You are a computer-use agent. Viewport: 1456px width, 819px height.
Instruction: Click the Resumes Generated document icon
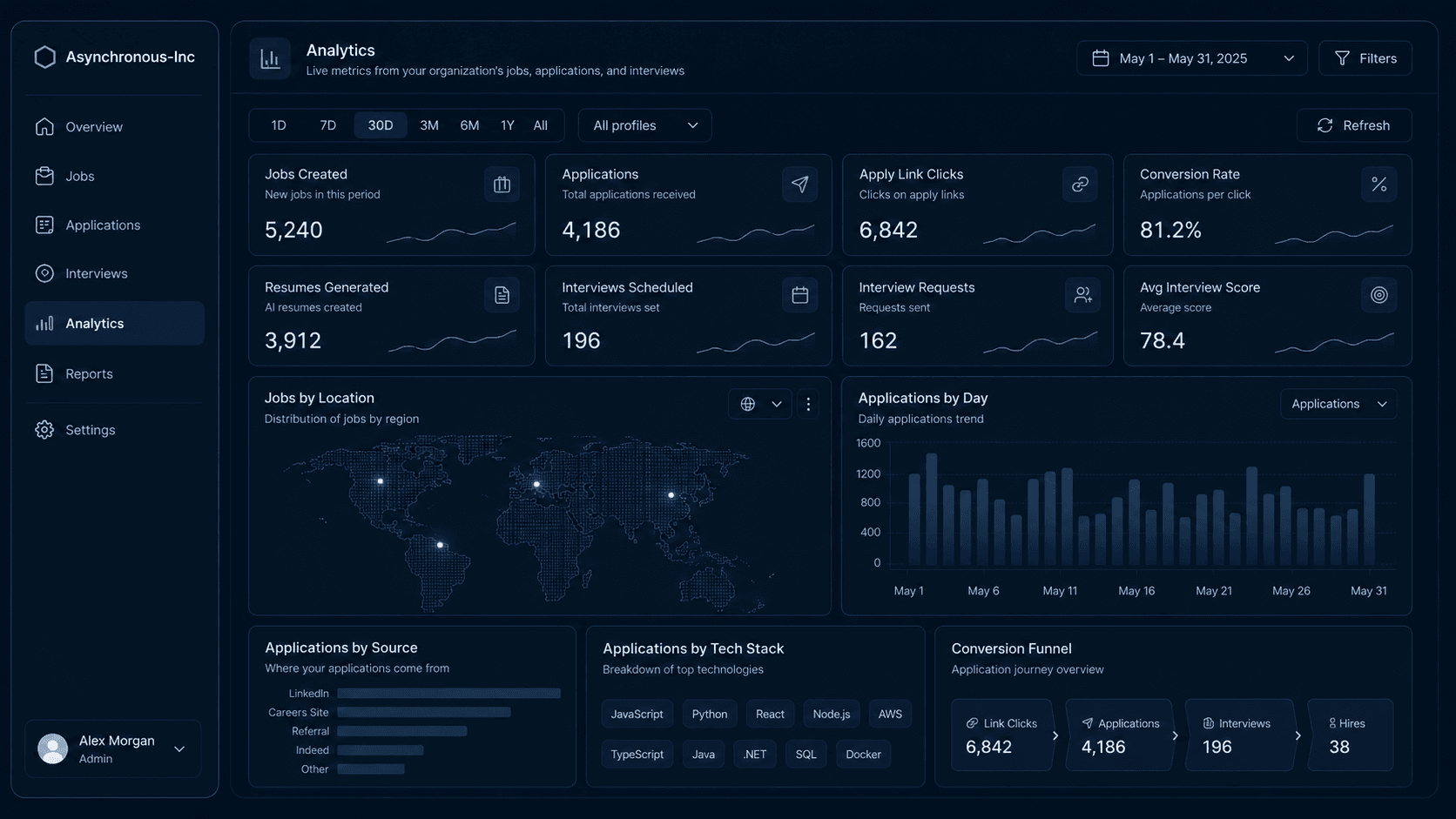[x=502, y=295]
